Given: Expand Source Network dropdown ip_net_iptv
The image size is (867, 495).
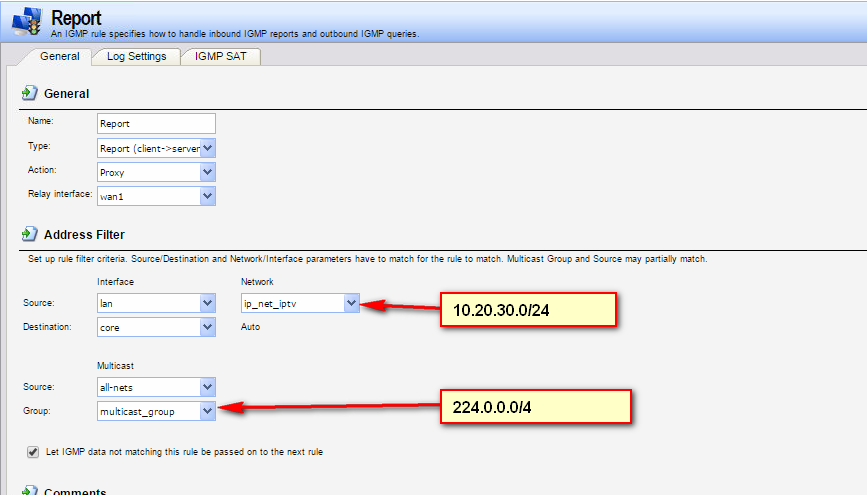Looking at the screenshot, I should (x=350, y=302).
